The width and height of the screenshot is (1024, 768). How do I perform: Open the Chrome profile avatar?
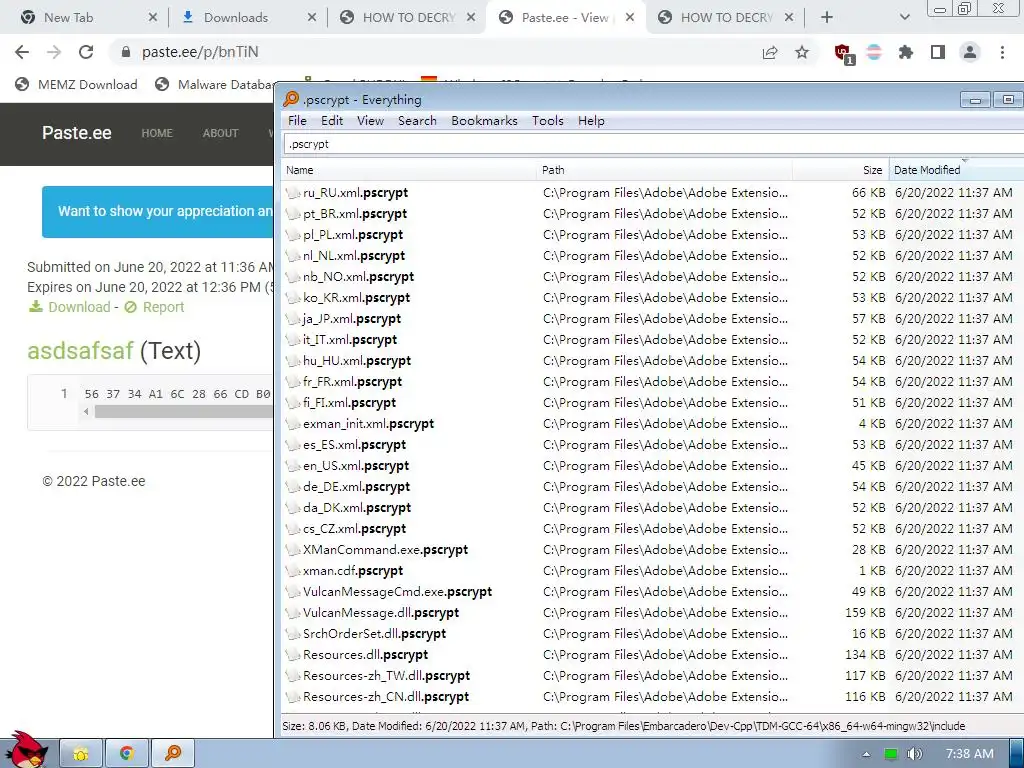point(970,52)
